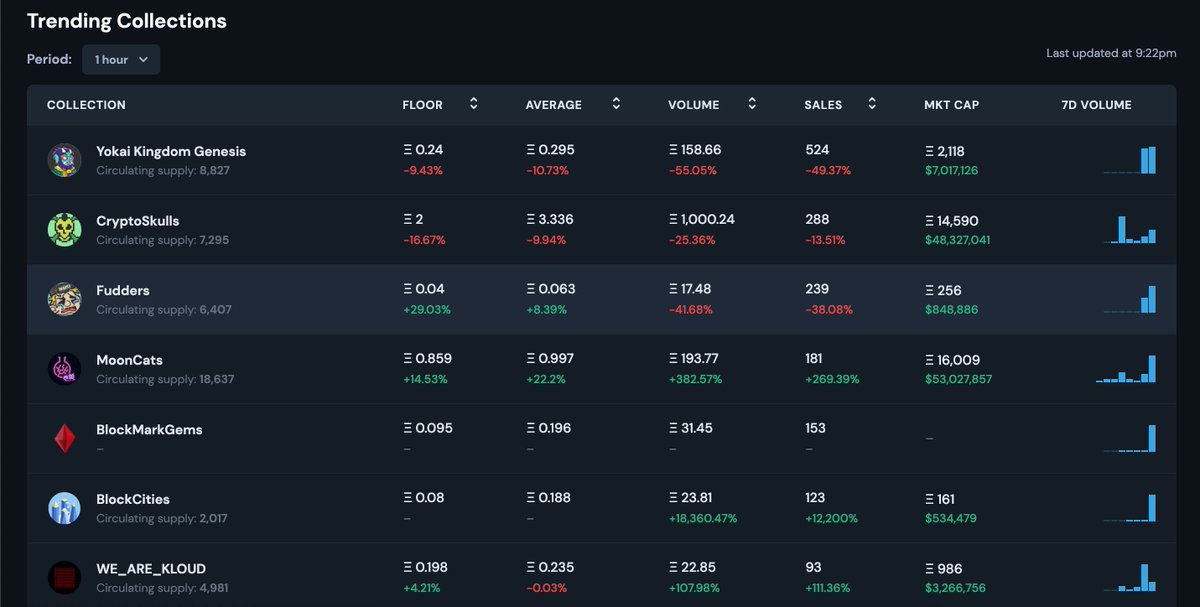Select WE_ARE_KLOUD average Ξ 0.235
The height and width of the screenshot is (607, 1200).
pos(550,568)
